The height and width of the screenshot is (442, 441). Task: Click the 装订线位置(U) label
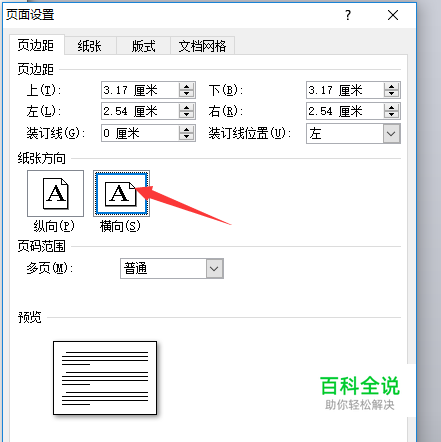[x=250, y=133]
